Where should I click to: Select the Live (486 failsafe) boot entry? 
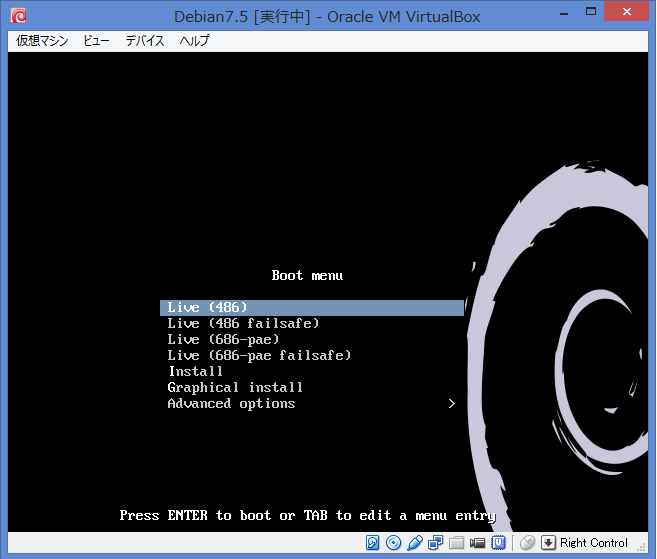point(312,323)
